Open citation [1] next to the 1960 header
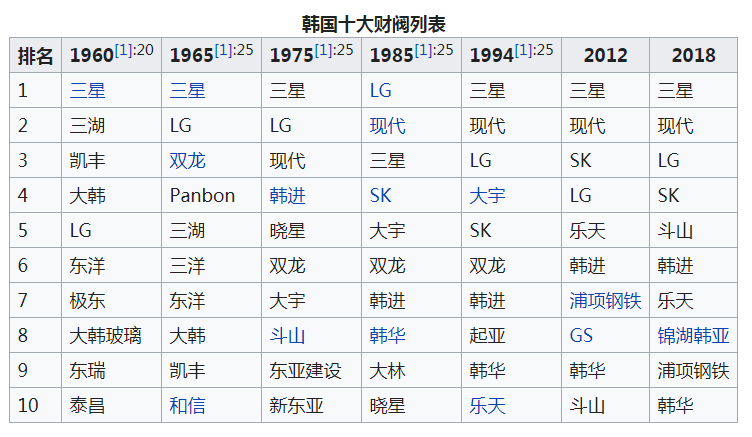The height and width of the screenshot is (437, 752). click(123, 50)
